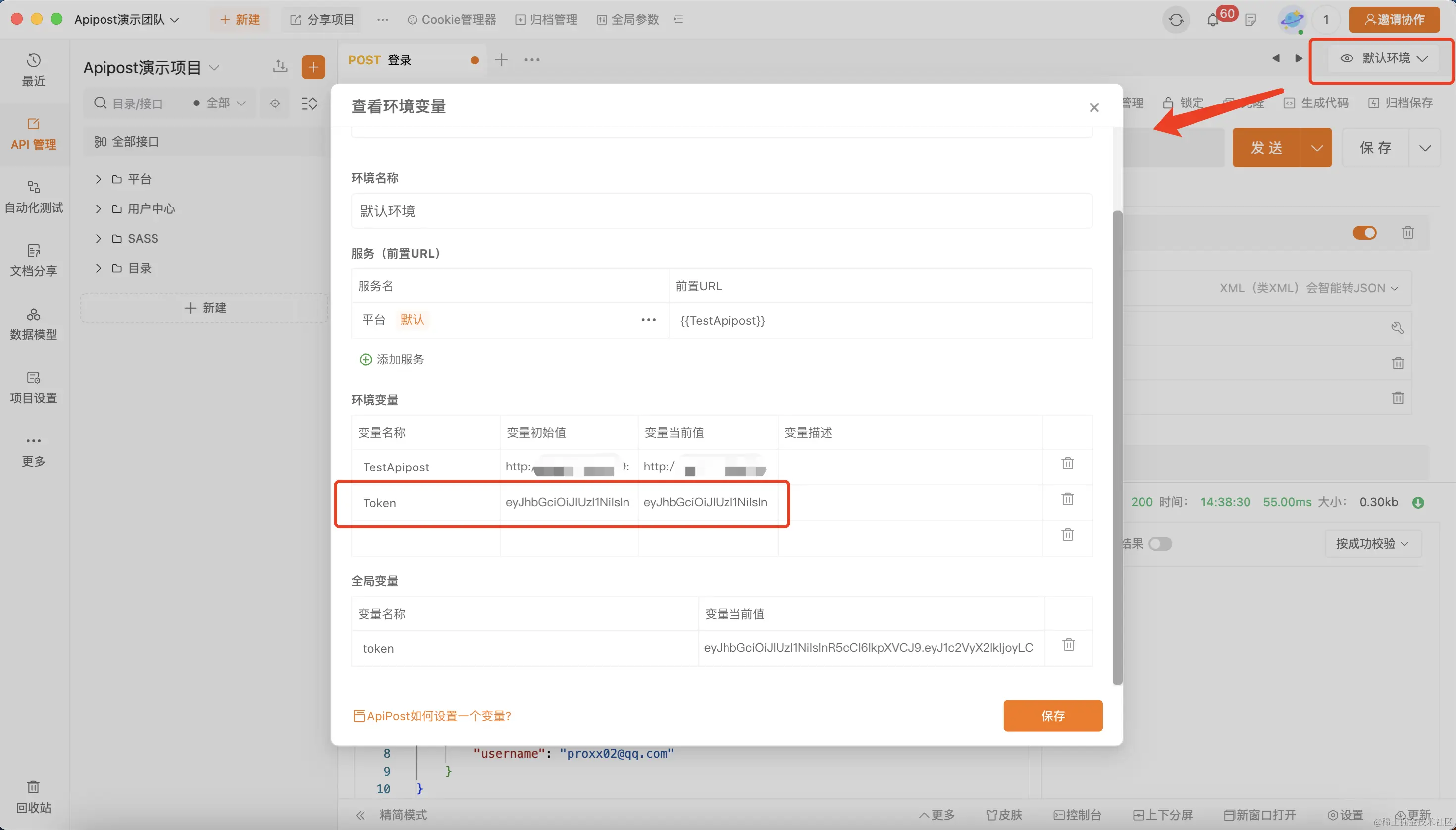
Task: Click the eye icon beside 默认环境
Action: (1347, 59)
